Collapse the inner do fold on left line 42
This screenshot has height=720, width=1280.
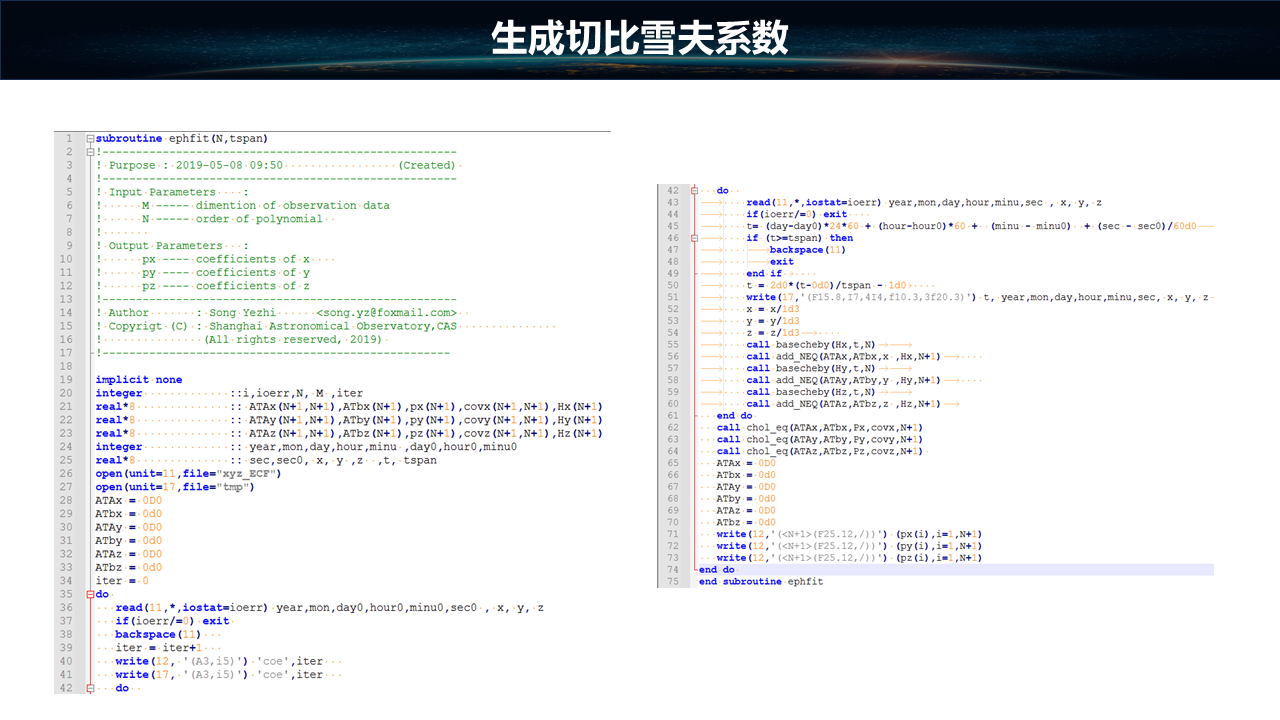[x=90, y=688]
